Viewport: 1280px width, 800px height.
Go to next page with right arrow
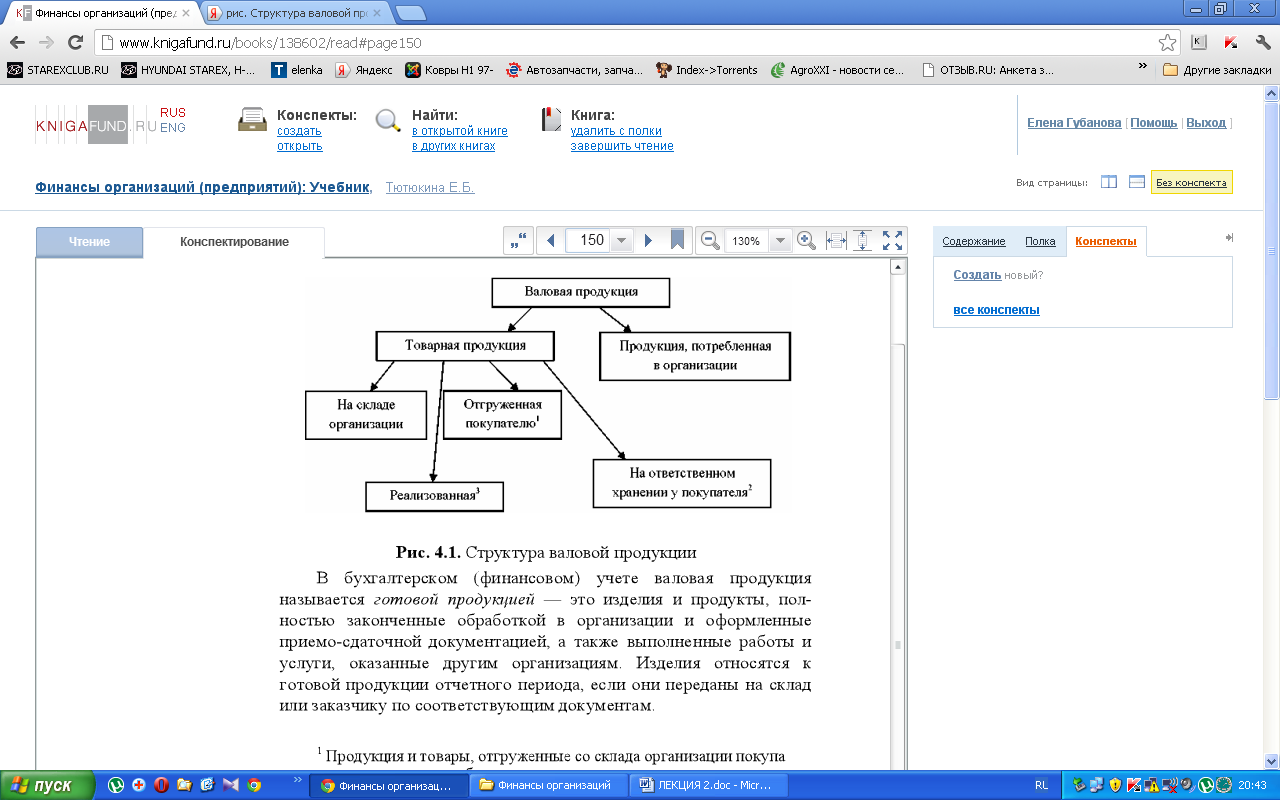[648, 241]
